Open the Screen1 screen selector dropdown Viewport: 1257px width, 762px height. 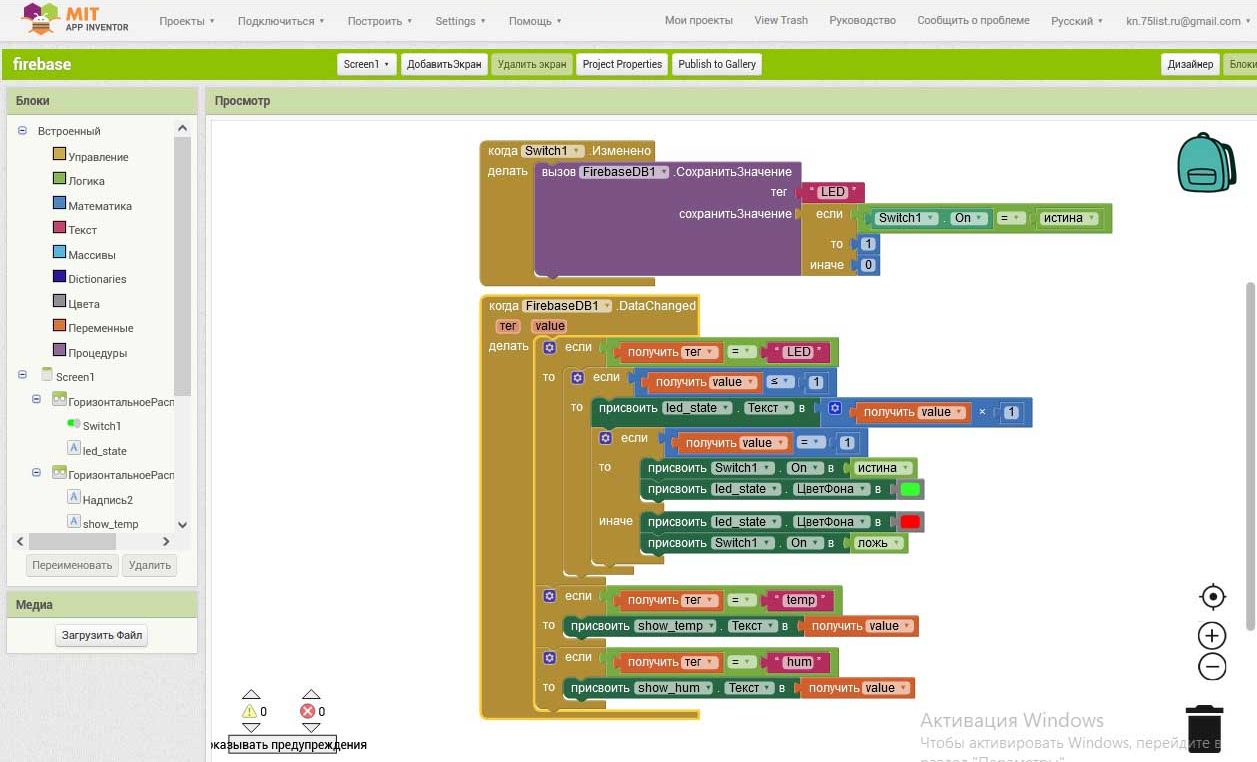(x=367, y=64)
